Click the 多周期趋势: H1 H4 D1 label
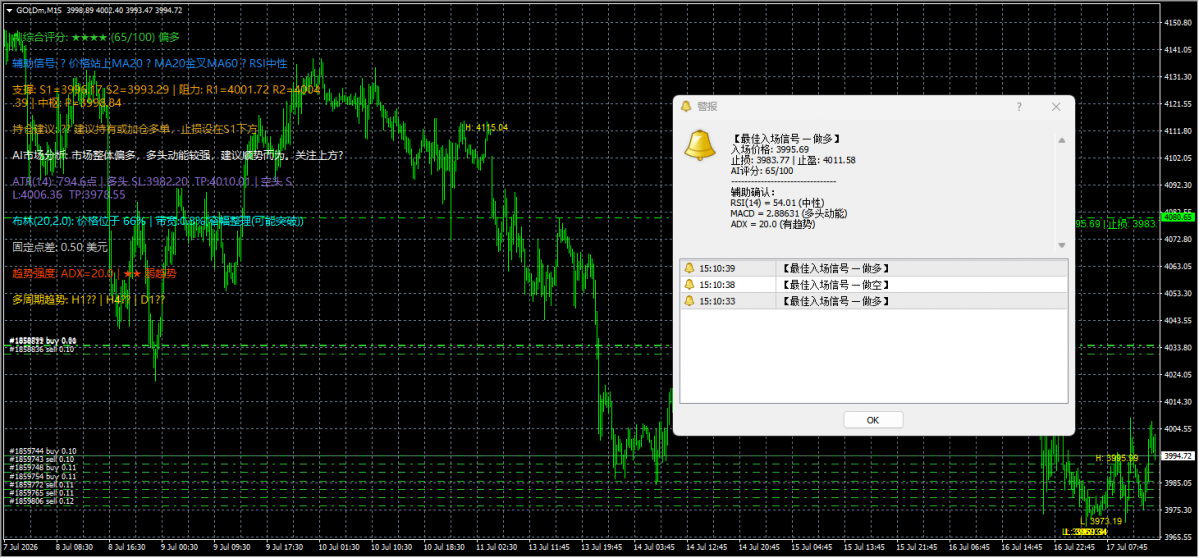 click(89, 300)
